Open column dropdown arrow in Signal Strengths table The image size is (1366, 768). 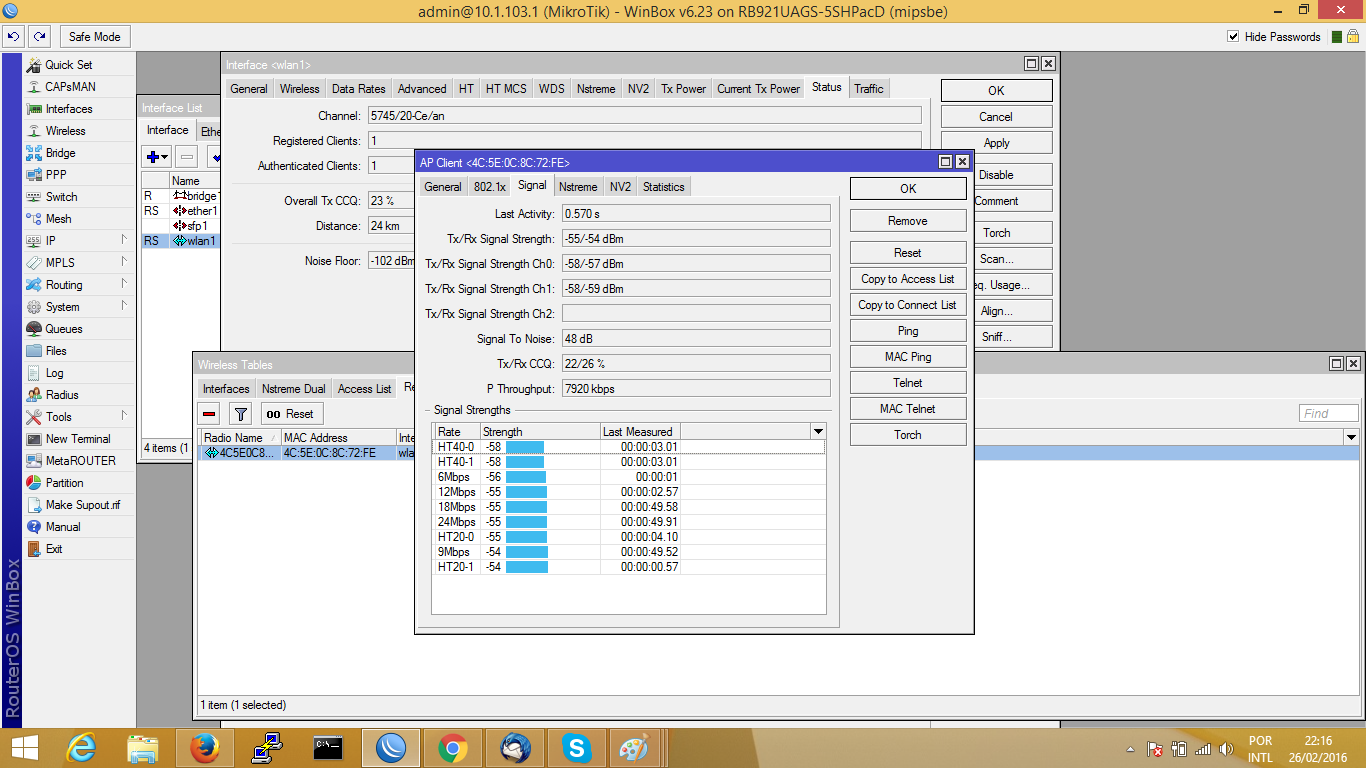(x=818, y=431)
